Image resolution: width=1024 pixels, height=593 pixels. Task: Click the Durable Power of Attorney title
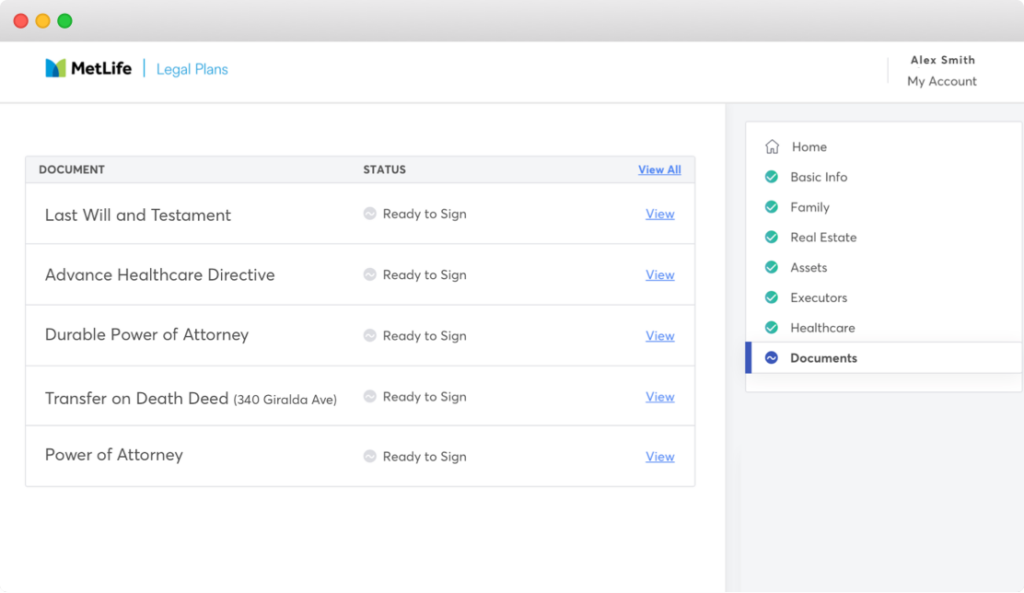(147, 334)
